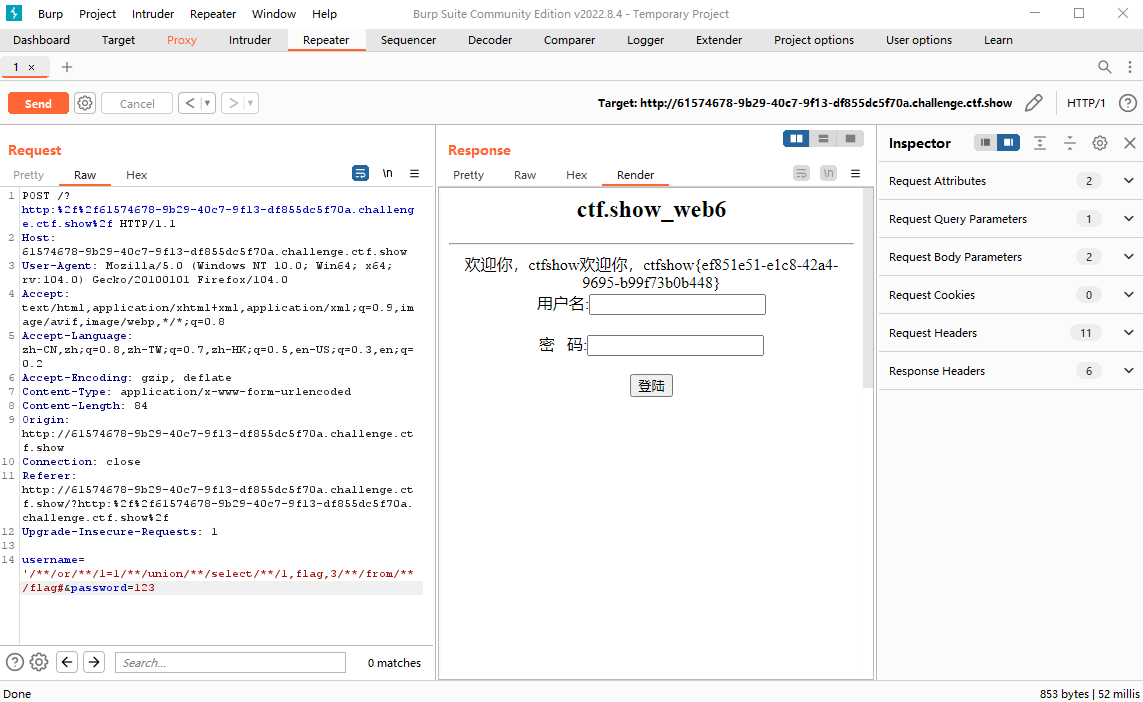Click 登陆 login button in rendered page
Image resolution: width=1143 pixels, height=702 pixels.
(x=651, y=386)
